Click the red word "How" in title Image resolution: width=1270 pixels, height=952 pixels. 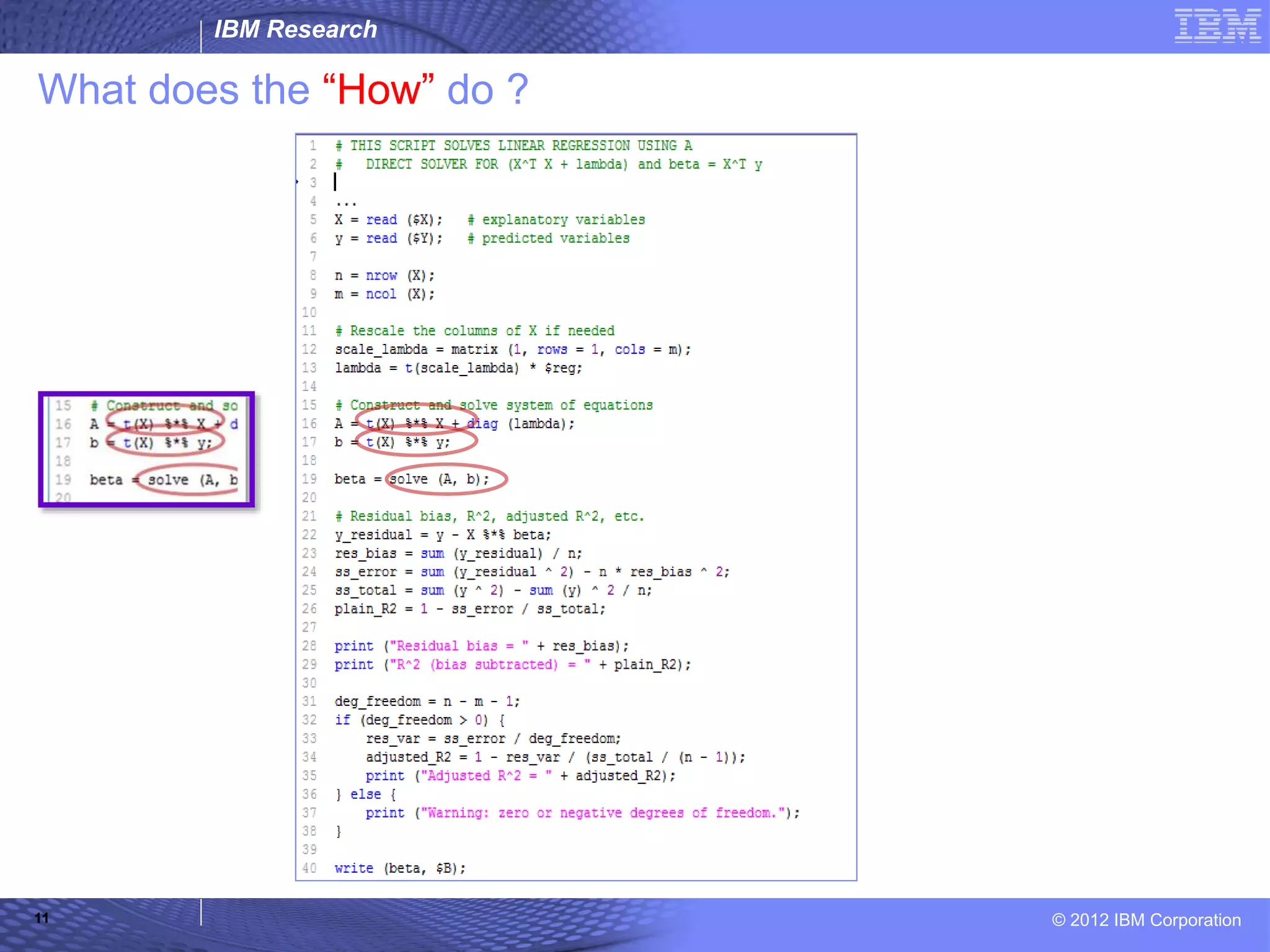378,89
